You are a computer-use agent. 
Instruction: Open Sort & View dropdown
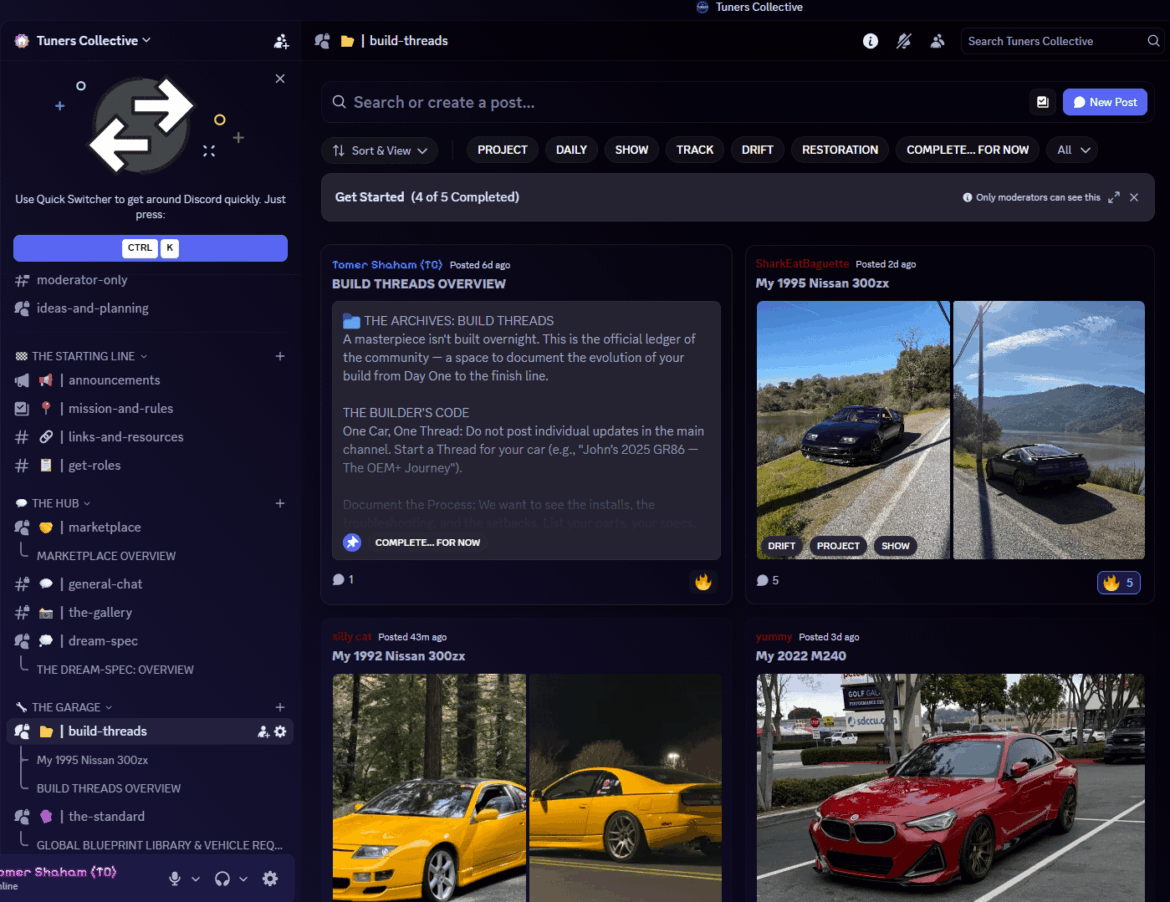(x=380, y=151)
